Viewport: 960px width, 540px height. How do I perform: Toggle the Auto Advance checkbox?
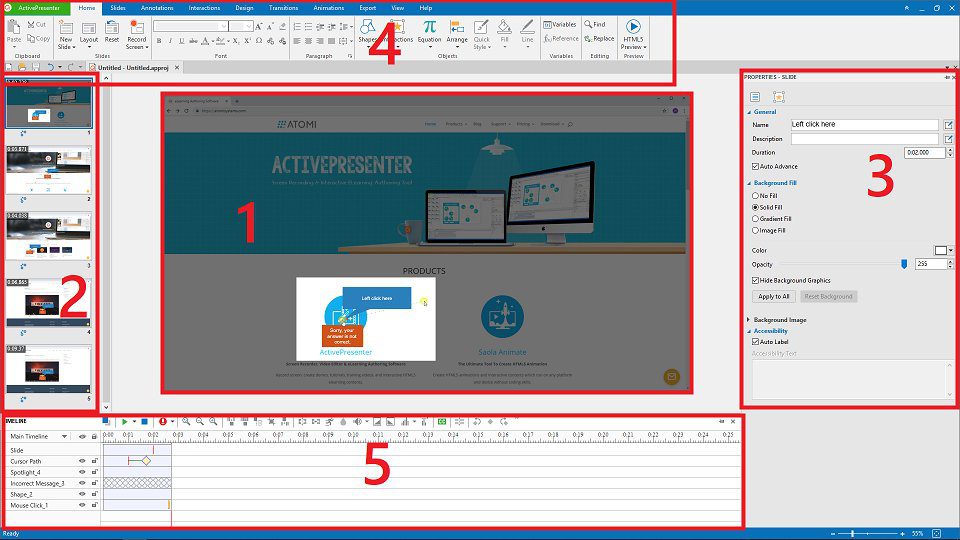(x=755, y=166)
